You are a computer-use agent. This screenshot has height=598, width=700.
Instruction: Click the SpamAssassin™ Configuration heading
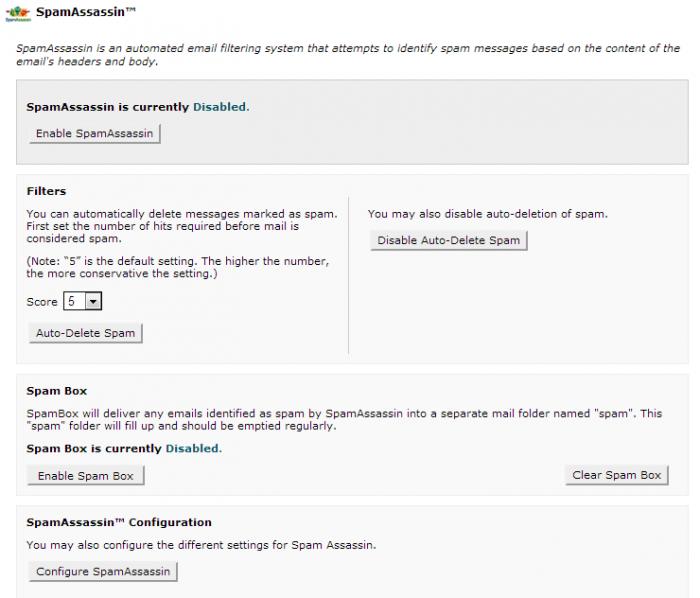(x=119, y=522)
